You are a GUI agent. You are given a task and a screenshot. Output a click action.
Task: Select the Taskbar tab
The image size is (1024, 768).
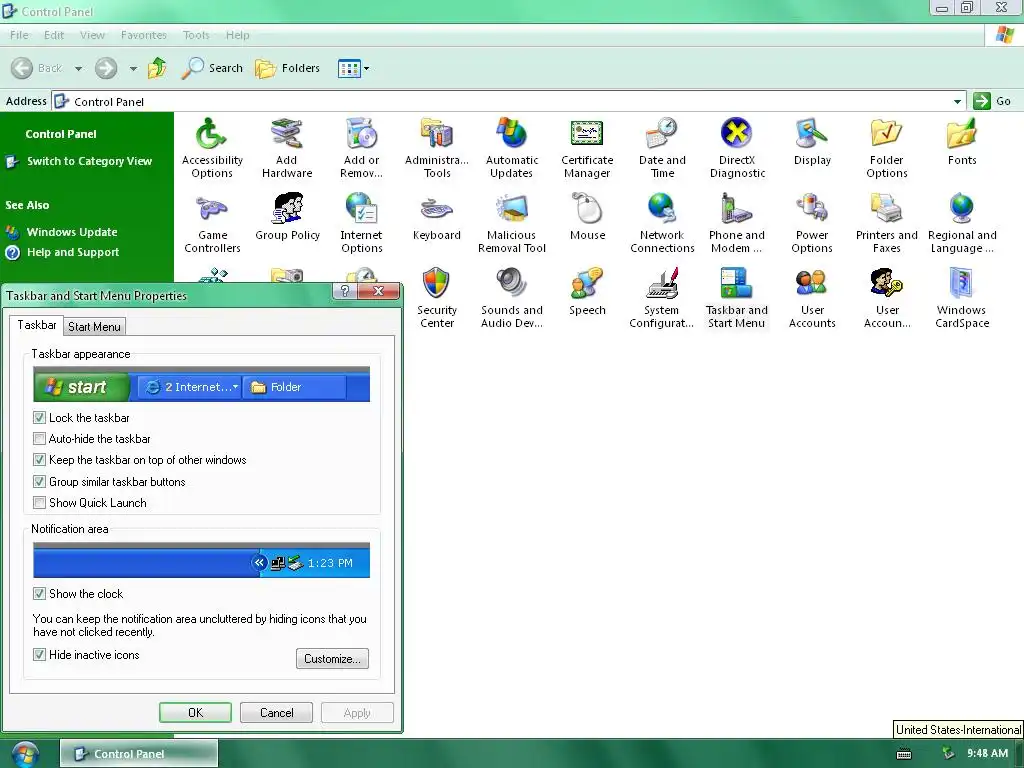pos(37,325)
